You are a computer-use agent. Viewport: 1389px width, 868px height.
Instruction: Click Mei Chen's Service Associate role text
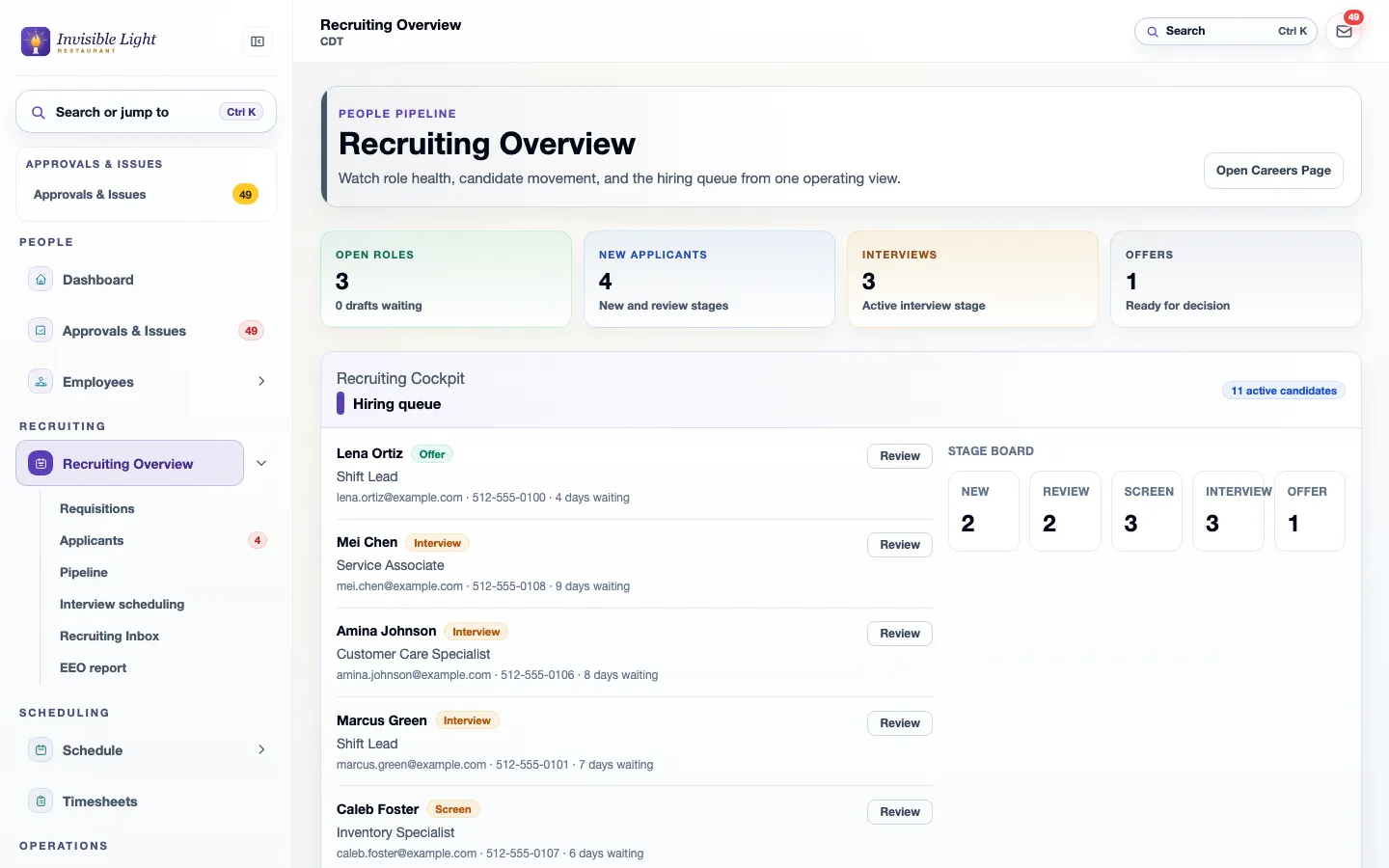pos(391,565)
